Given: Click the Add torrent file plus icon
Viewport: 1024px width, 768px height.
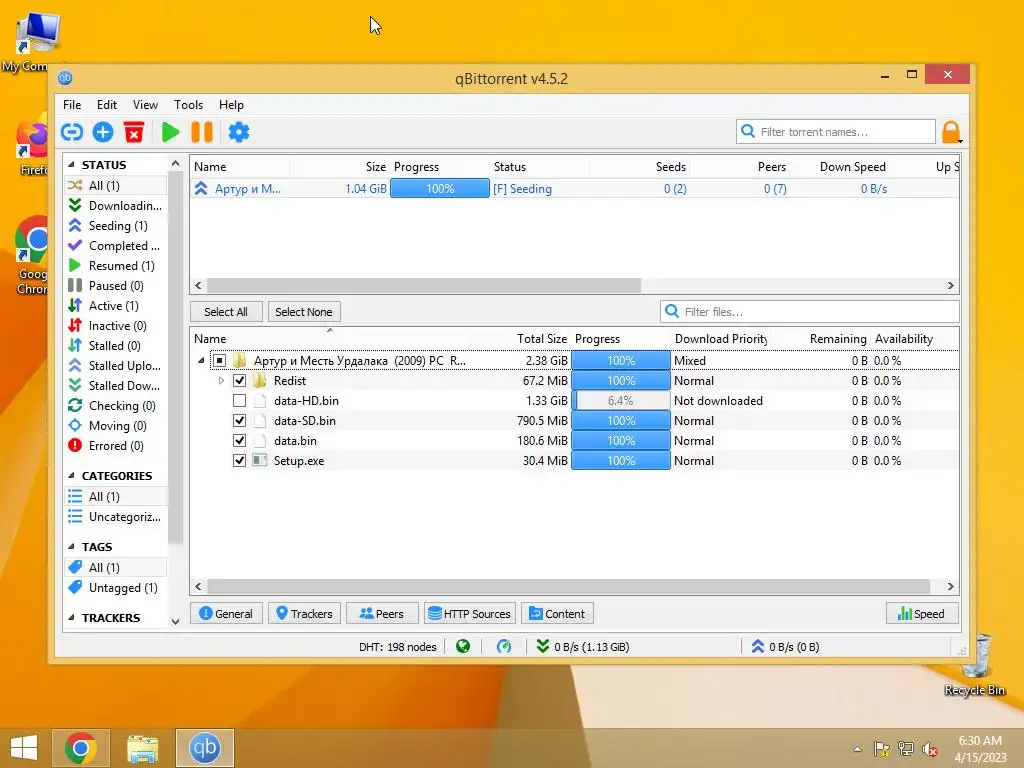Looking at the screenshot, I should click(x=103, y=132).
